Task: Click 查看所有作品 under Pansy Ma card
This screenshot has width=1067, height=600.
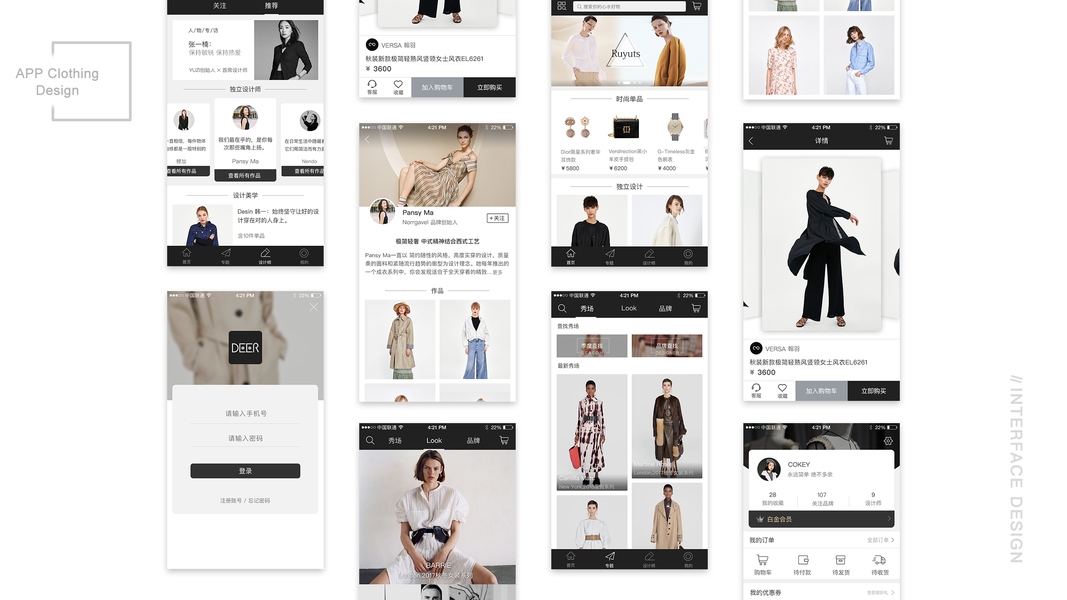Action: tap(245, 176)
